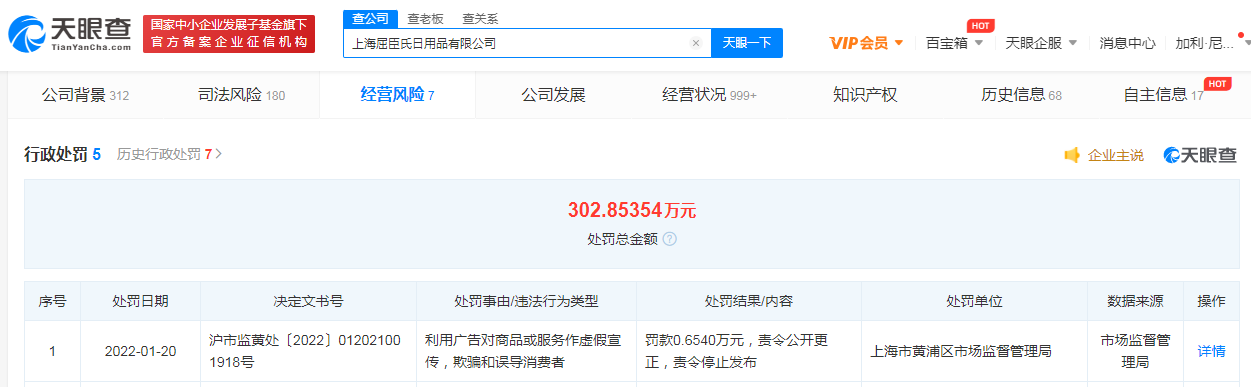Open the 百宝箱 dropdown menu
This screenshot has height=387, width=1251.
[x=955, y=43]
